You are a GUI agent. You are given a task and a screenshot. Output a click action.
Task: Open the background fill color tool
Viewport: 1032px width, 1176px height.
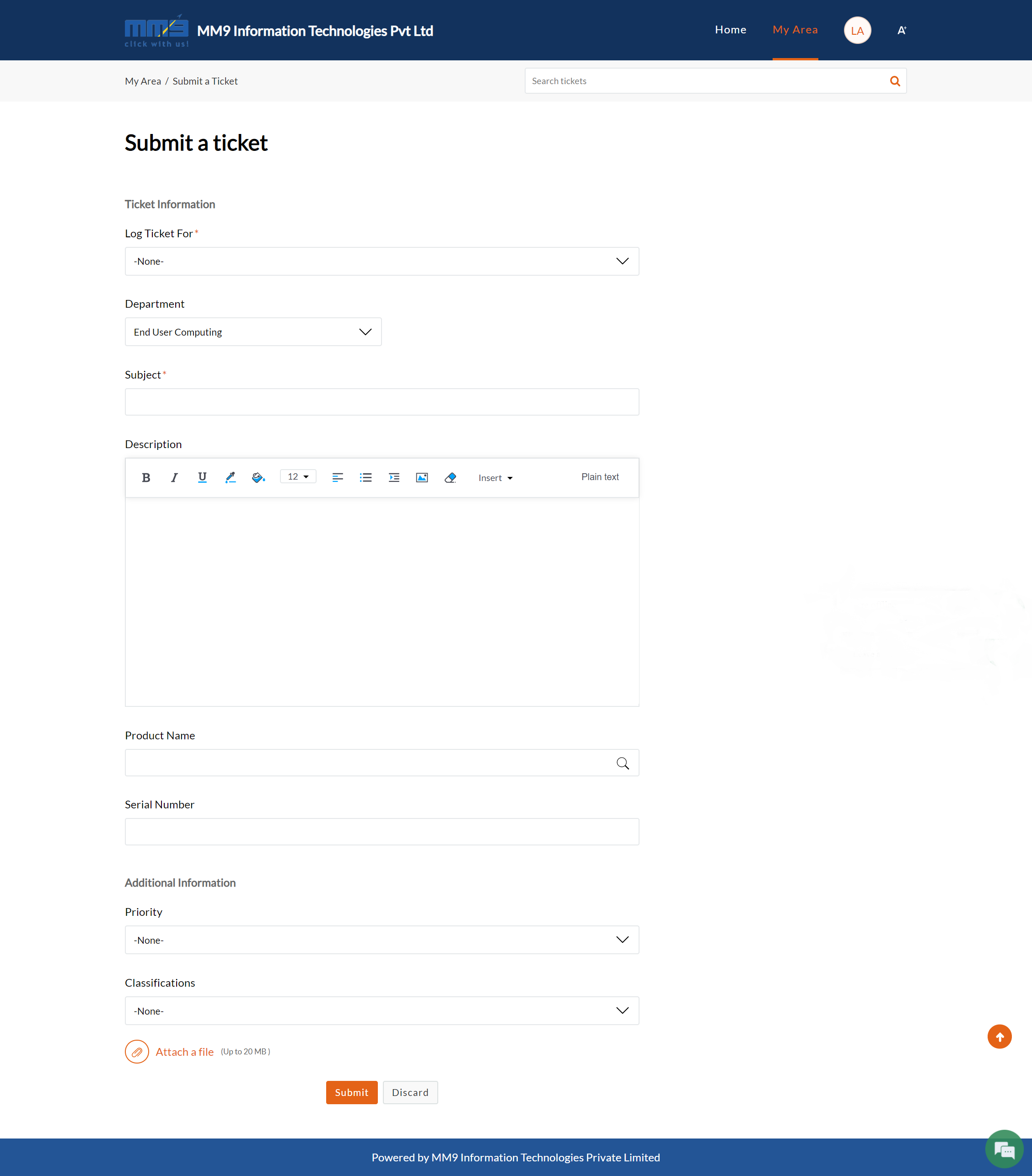click(258, 477)
